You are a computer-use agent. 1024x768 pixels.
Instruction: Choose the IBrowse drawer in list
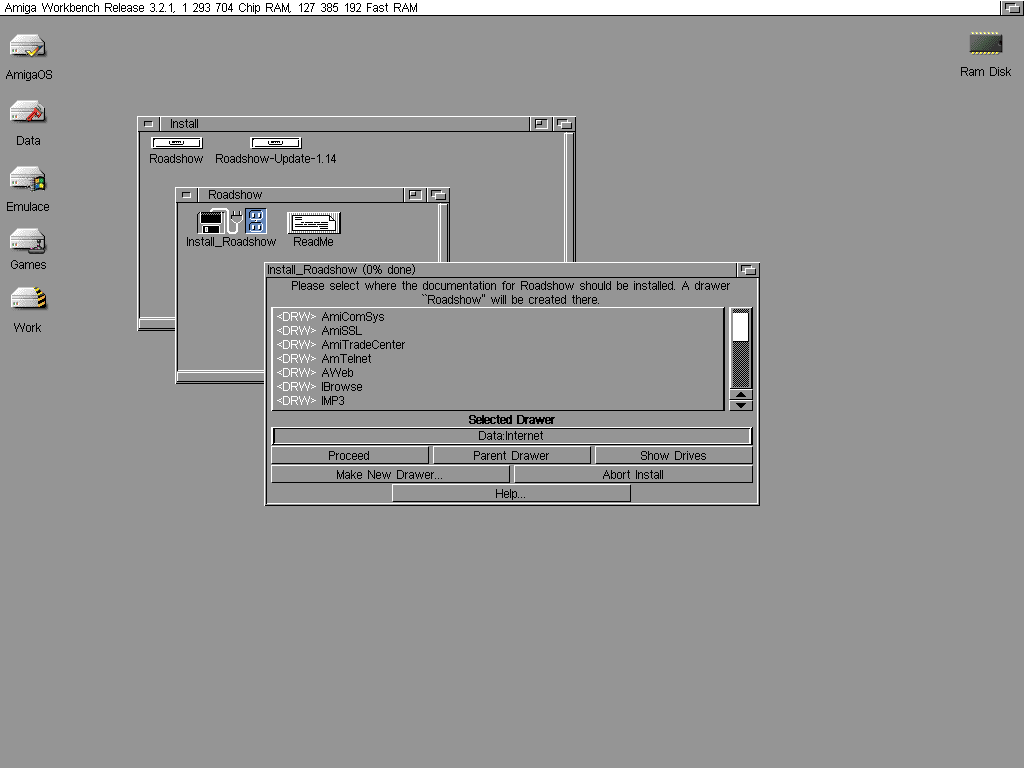tap(341, 387)
